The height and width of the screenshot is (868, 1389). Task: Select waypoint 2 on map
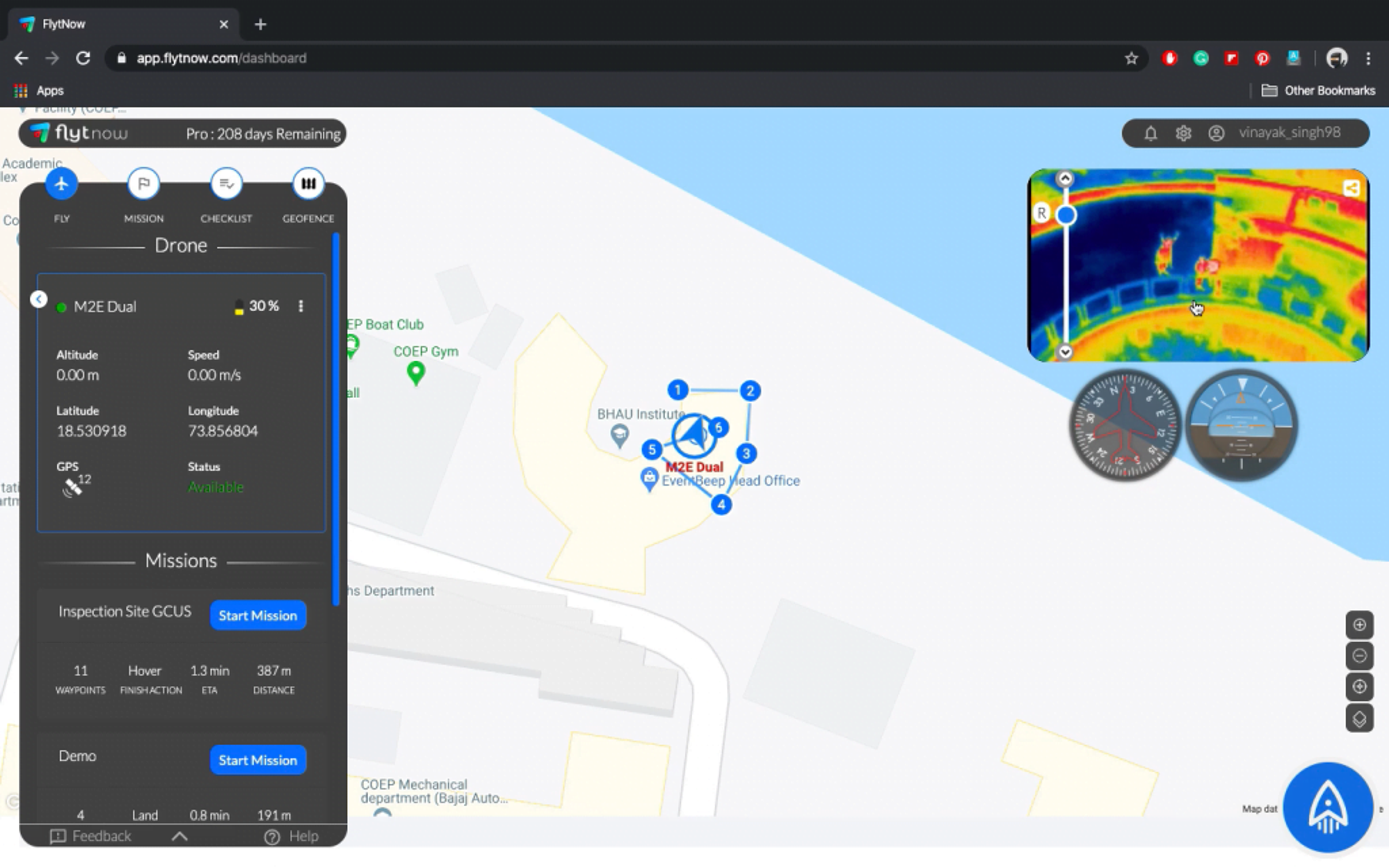tap(749, 391)
